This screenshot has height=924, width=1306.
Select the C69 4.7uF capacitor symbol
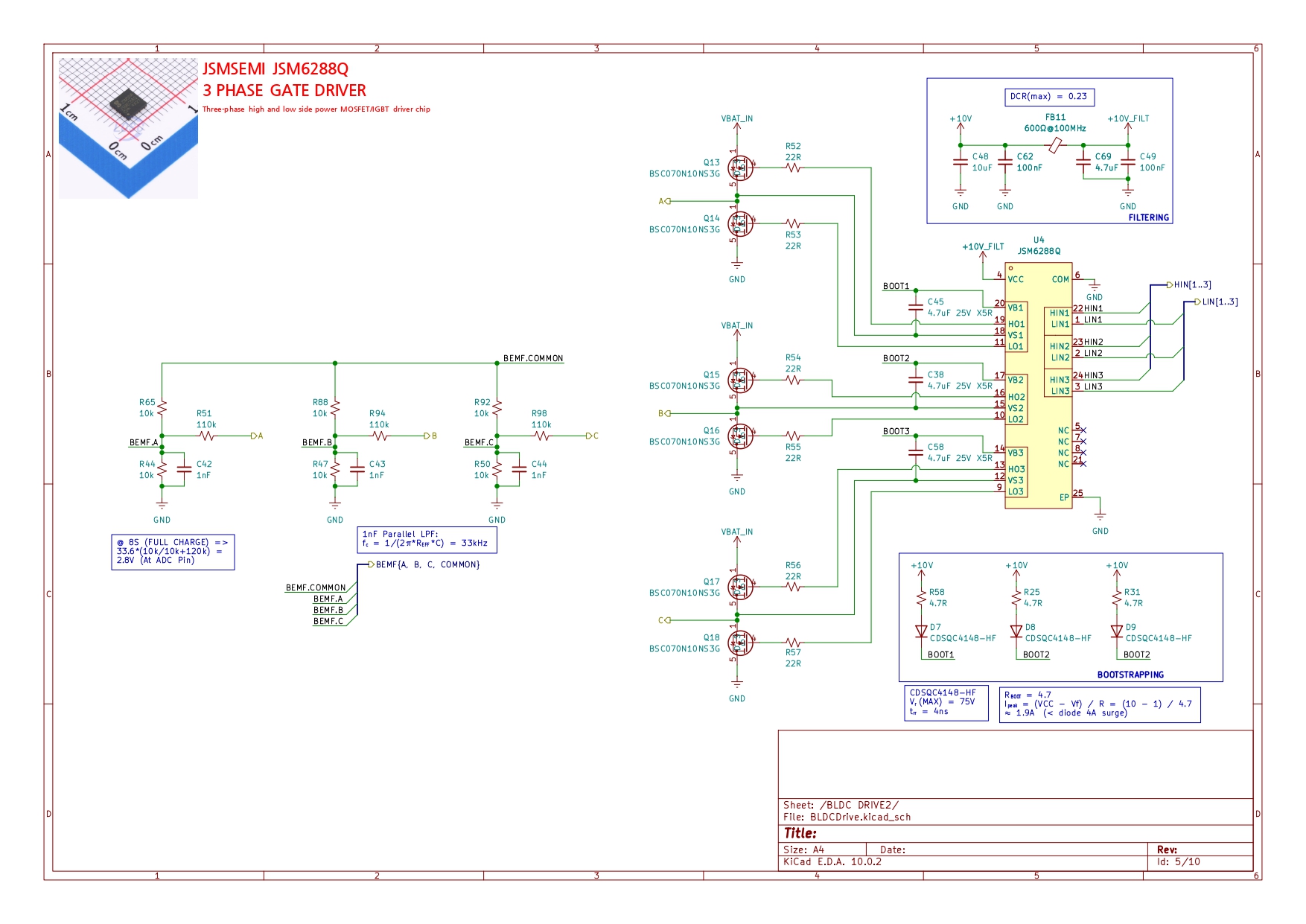[1083, 162]
